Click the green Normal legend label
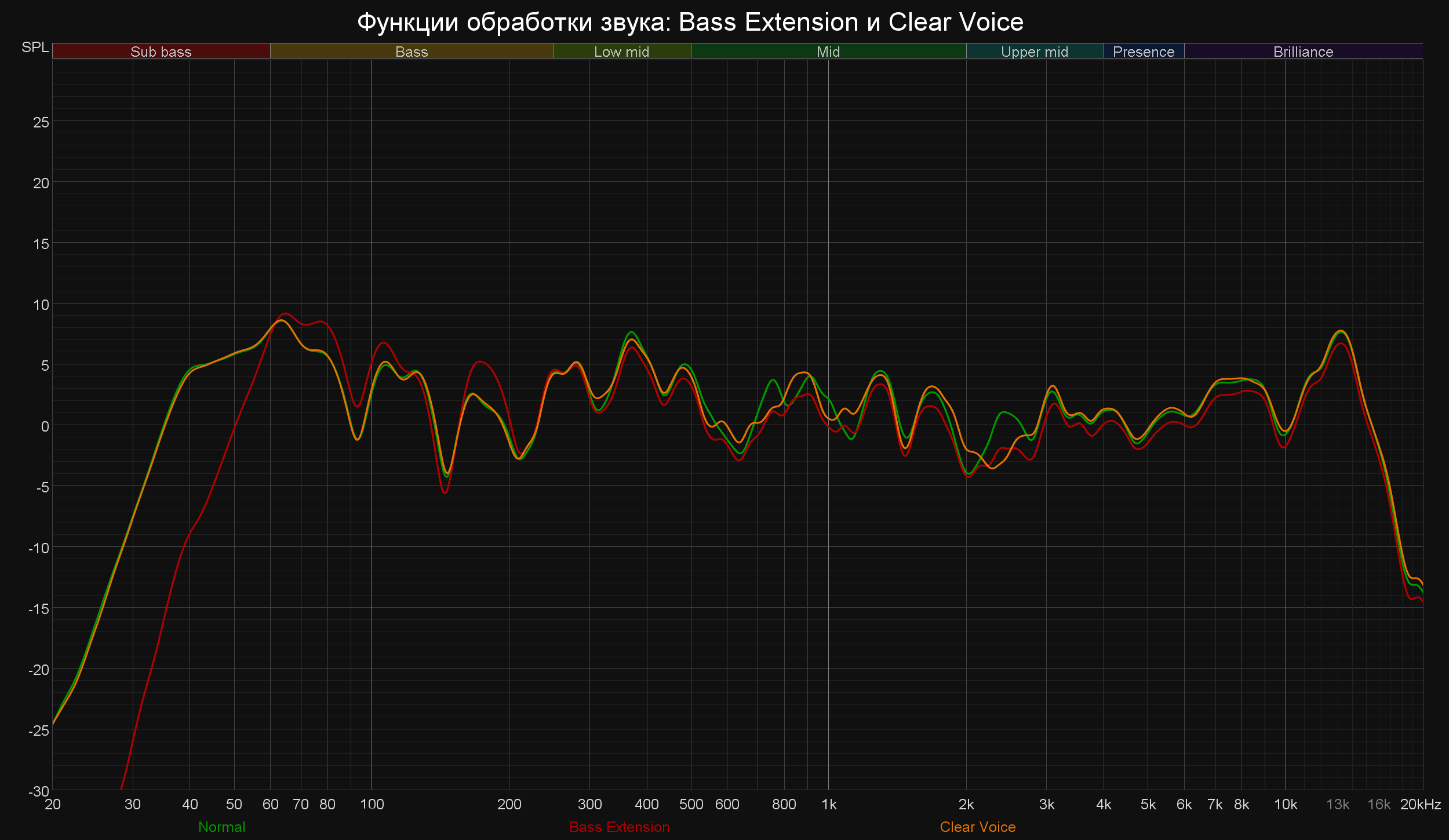This screenshot has width=1449, height=840. point(221,827)
